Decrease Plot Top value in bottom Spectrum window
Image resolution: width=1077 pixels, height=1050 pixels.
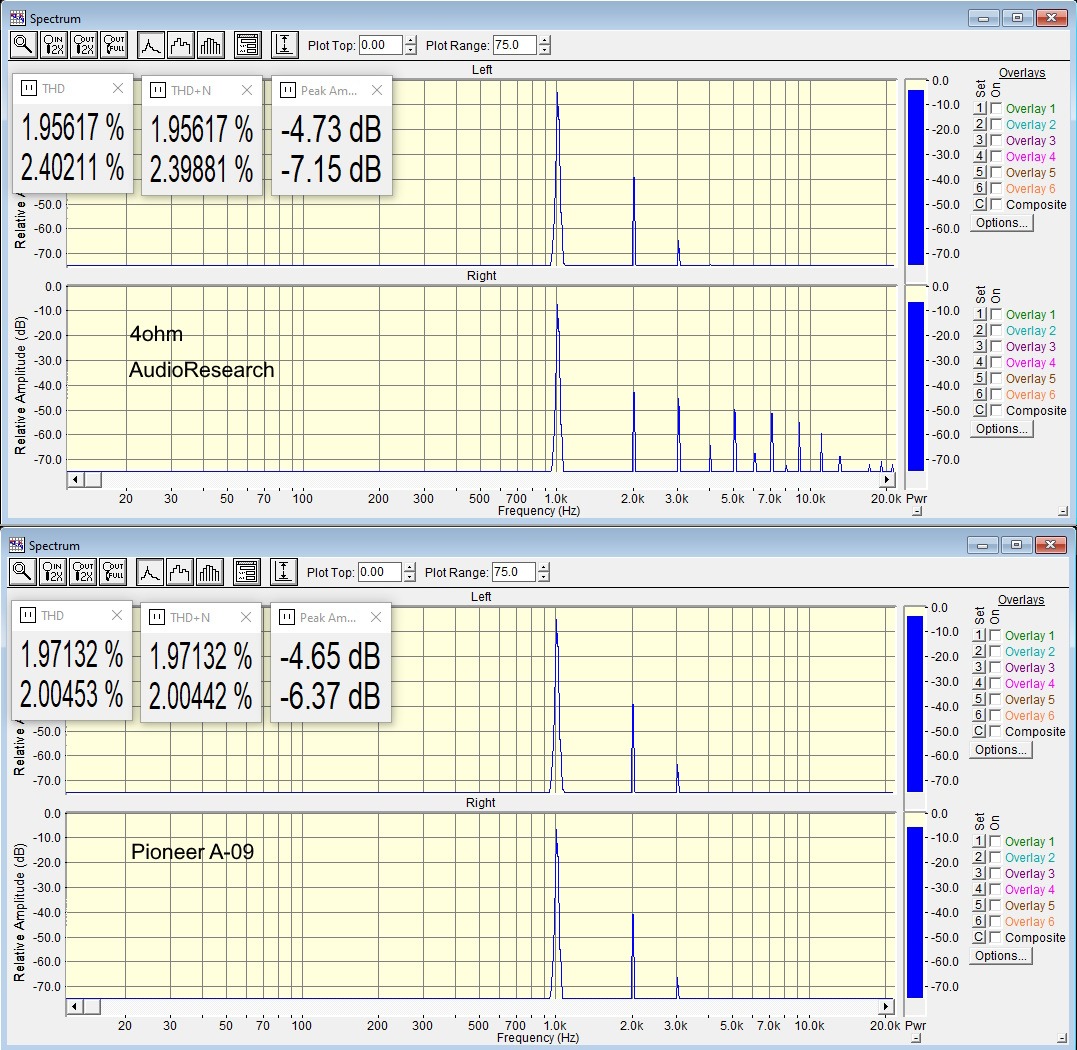(x=410, y=577)
